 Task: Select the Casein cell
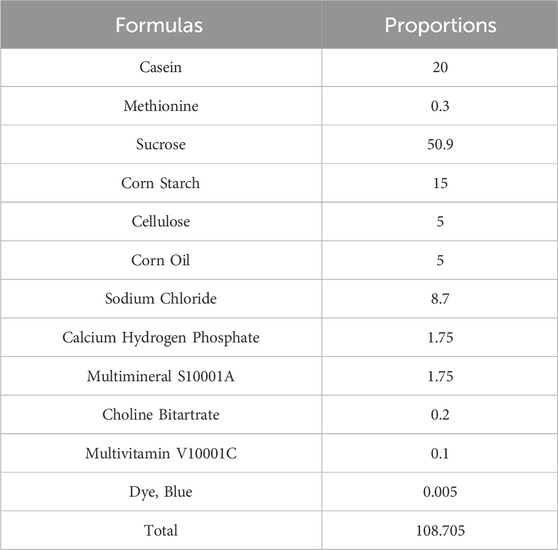(x=160, y=67)
